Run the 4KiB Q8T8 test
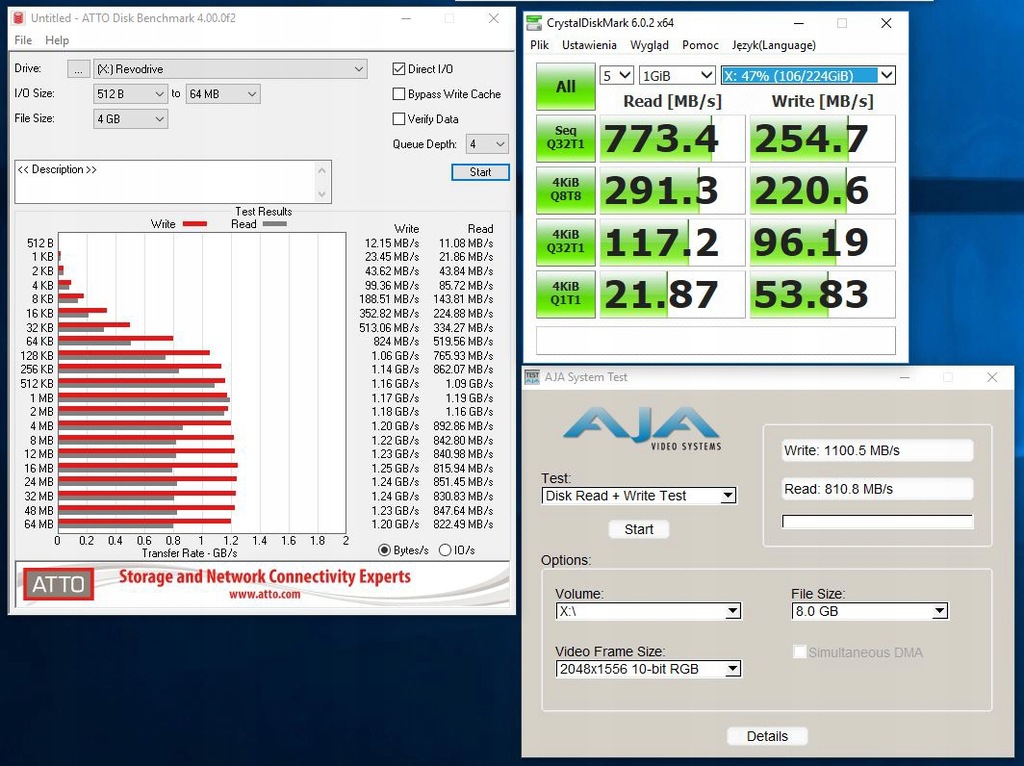Viewport: 1024px width, 766px height. coord(566,190)
